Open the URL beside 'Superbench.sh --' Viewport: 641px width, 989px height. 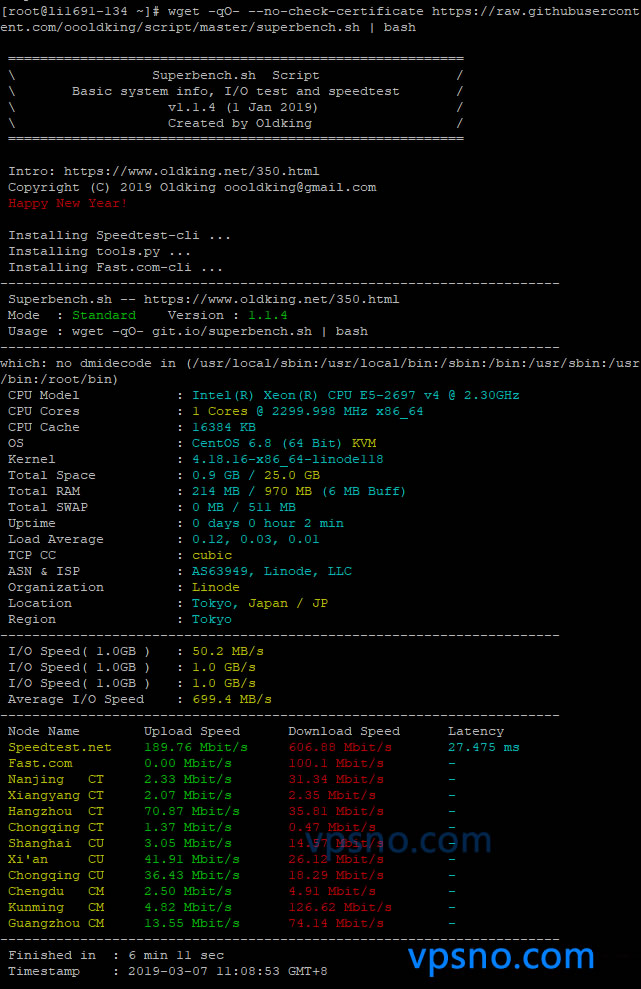[271, 299]
